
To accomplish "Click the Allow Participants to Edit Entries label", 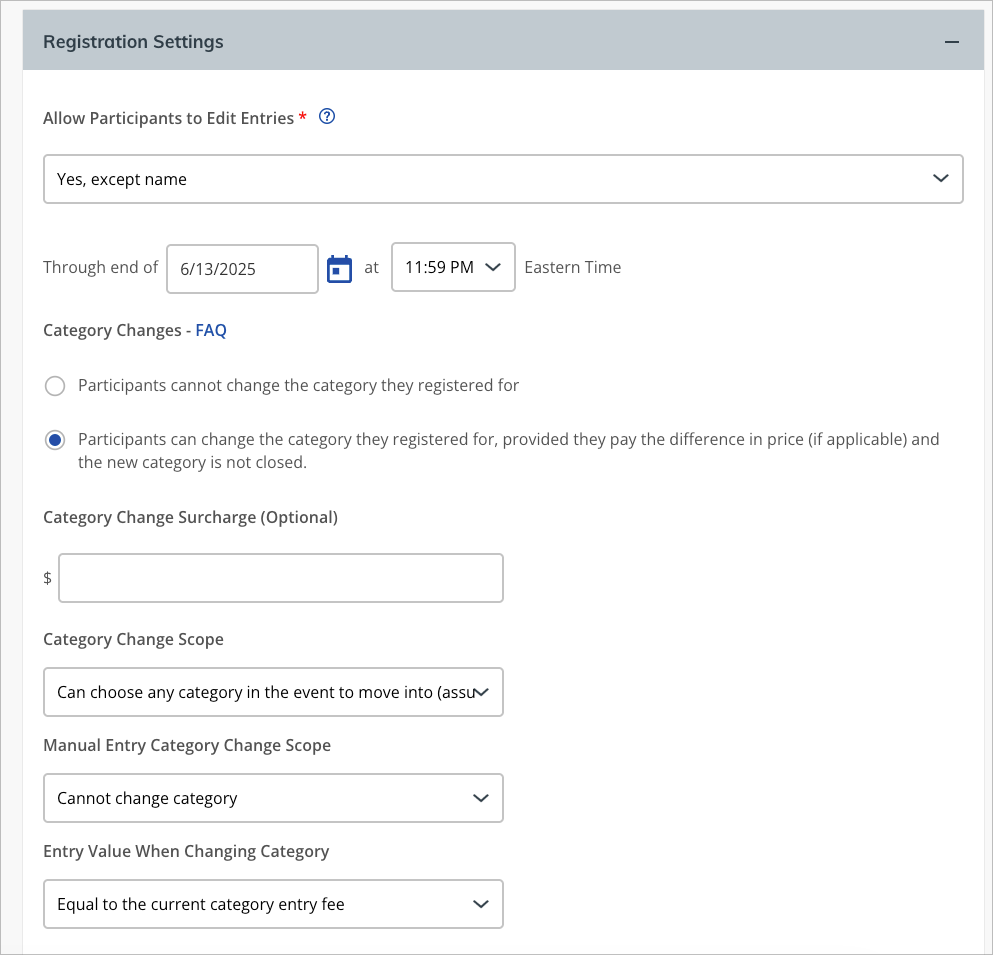I will 168,118.
